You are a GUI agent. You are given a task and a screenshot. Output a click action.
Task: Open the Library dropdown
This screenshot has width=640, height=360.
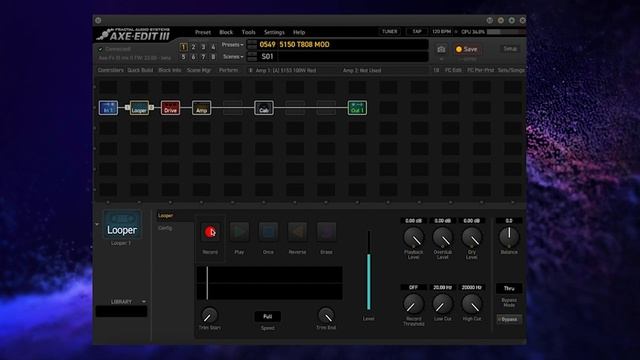pyautogui.click(x=144, y=302)
